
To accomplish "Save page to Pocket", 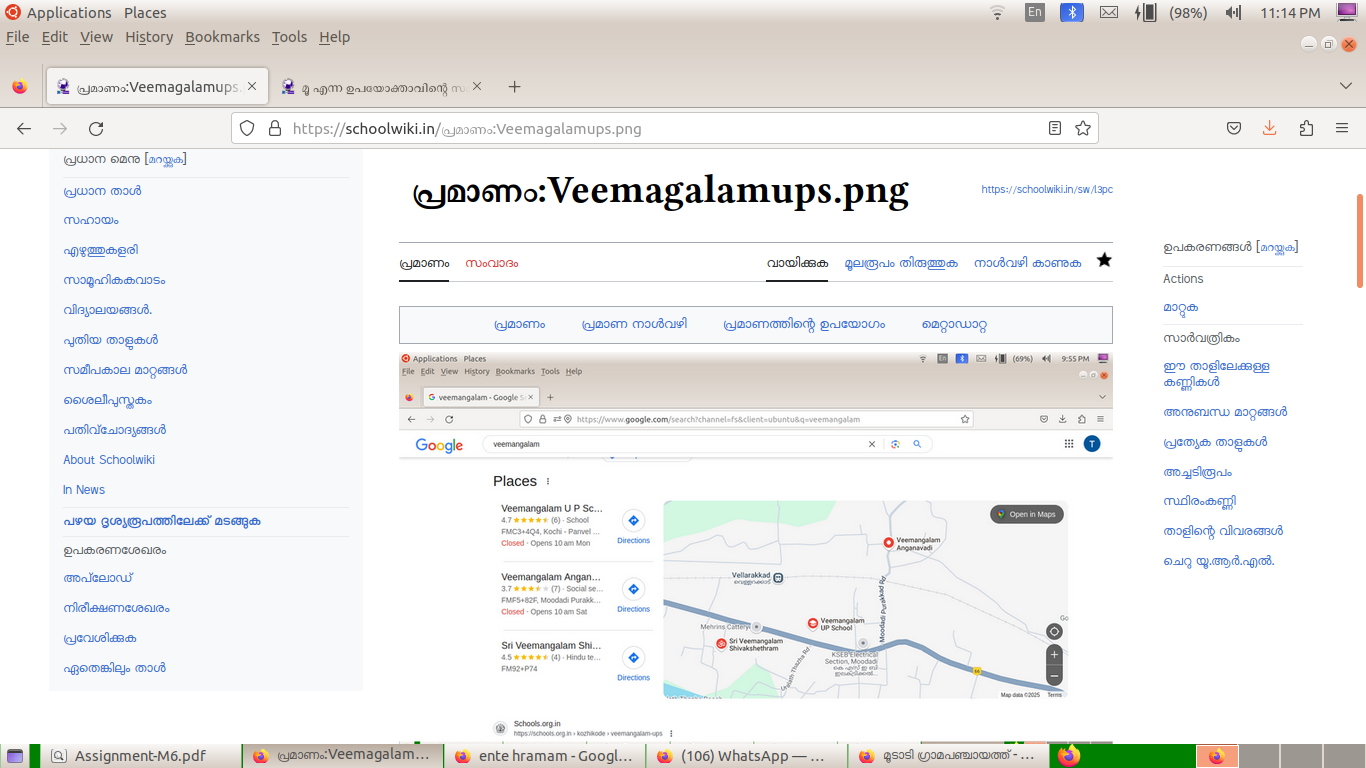I will 1234,129.
